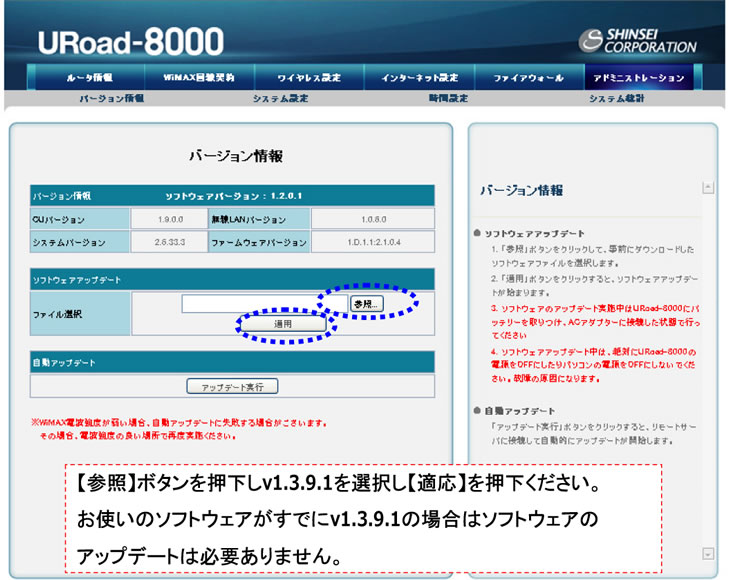Focus the ファイル選択 file path field
The width and height of the screenshot is (729, 580).
coord(265,303)
